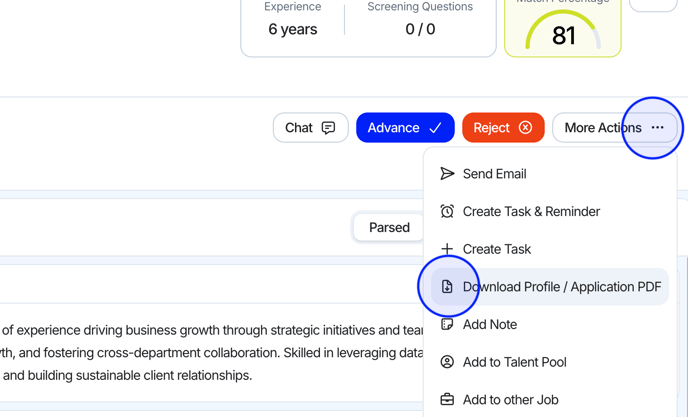Image resolution: width=688 pixels, height=417 pixels.
Task: Click the checkmark icon on Advance
Action: pyautogui.click(x=435, y=128)
